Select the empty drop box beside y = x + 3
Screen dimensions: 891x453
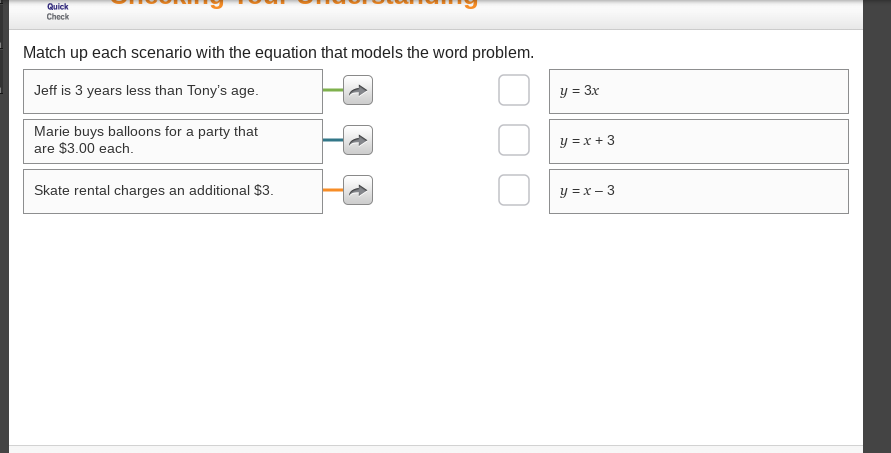pos(514,140)
